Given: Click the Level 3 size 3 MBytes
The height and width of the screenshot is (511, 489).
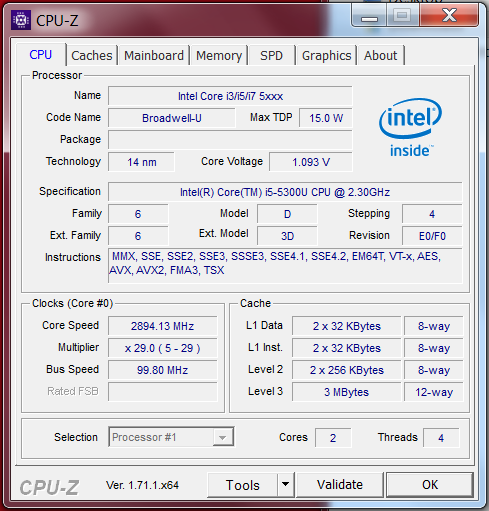Looking at the screenshot, I should coord(347,392).
